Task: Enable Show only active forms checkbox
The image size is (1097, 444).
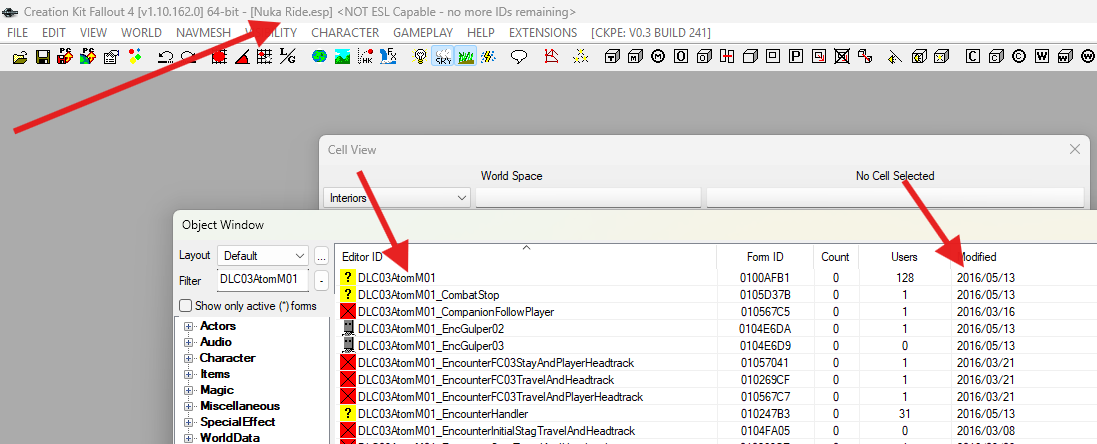Action: [x=185, y=306]
